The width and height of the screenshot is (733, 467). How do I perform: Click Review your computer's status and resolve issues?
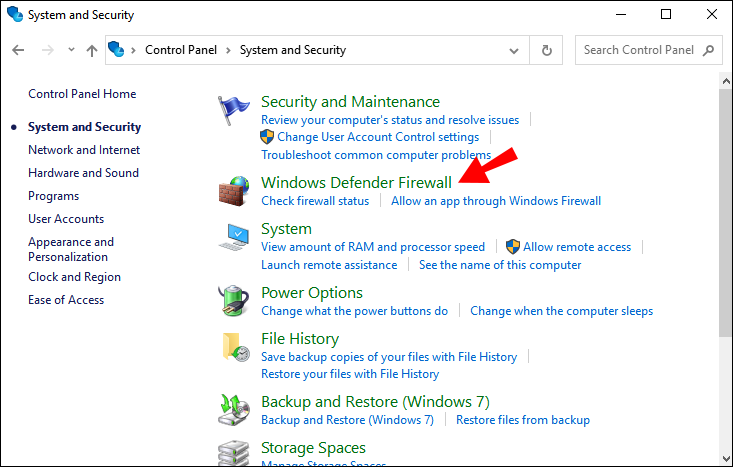[x=390, y=120]
